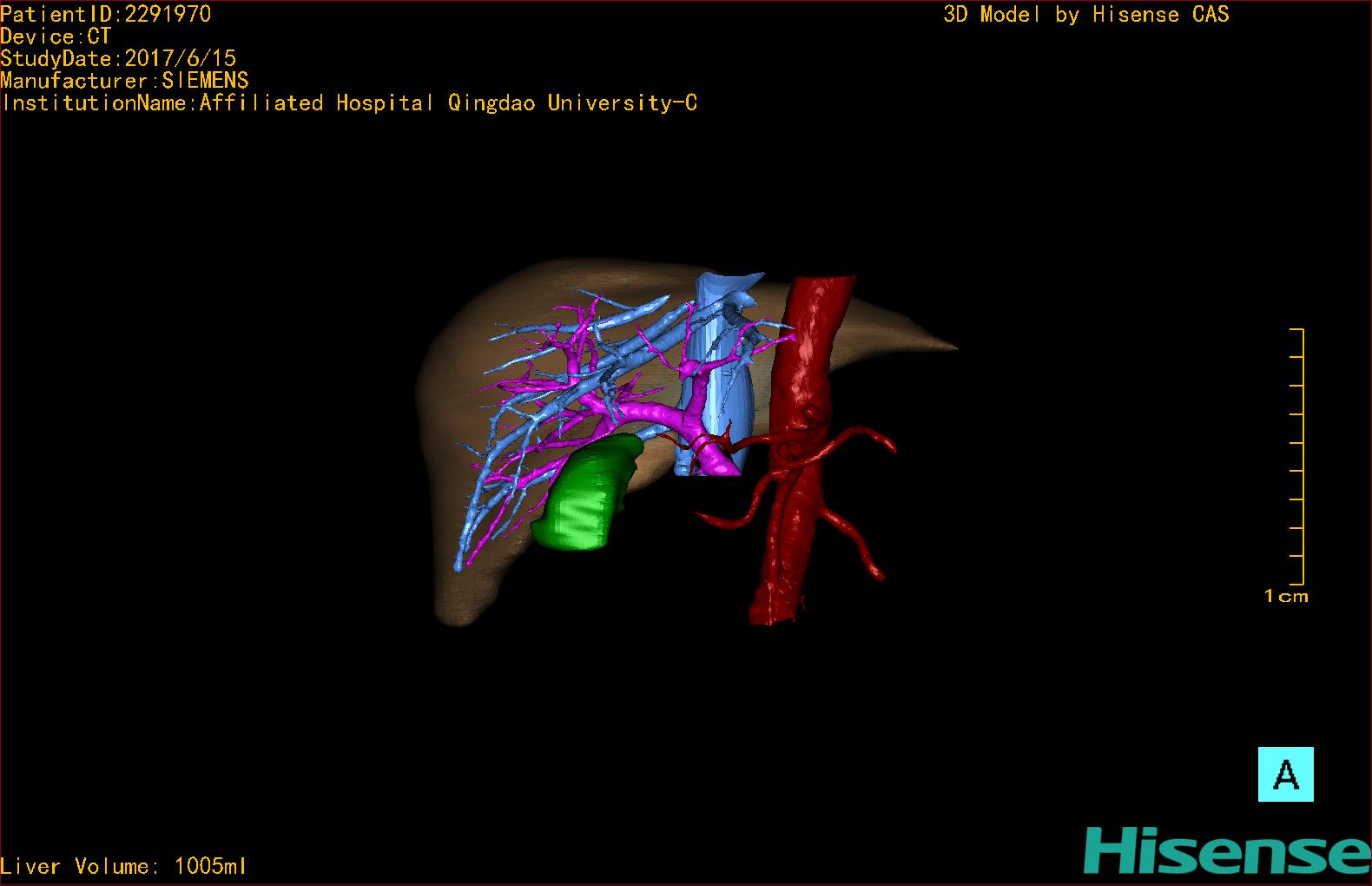
Task: Click the "1cm" scale label
Action: click(1285, 596)
